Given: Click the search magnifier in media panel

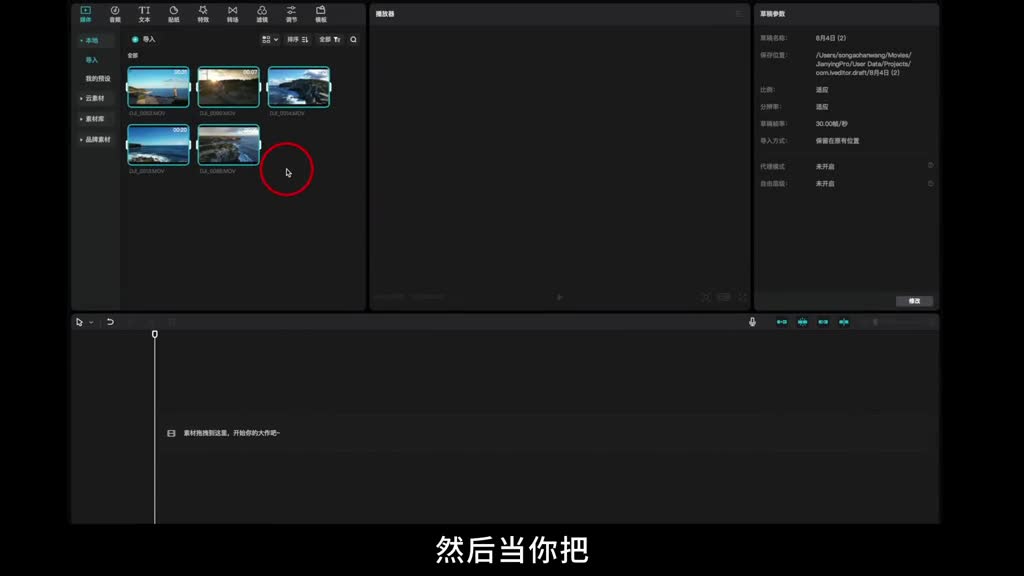Looking at the screenshot, I should click(353, 40).
